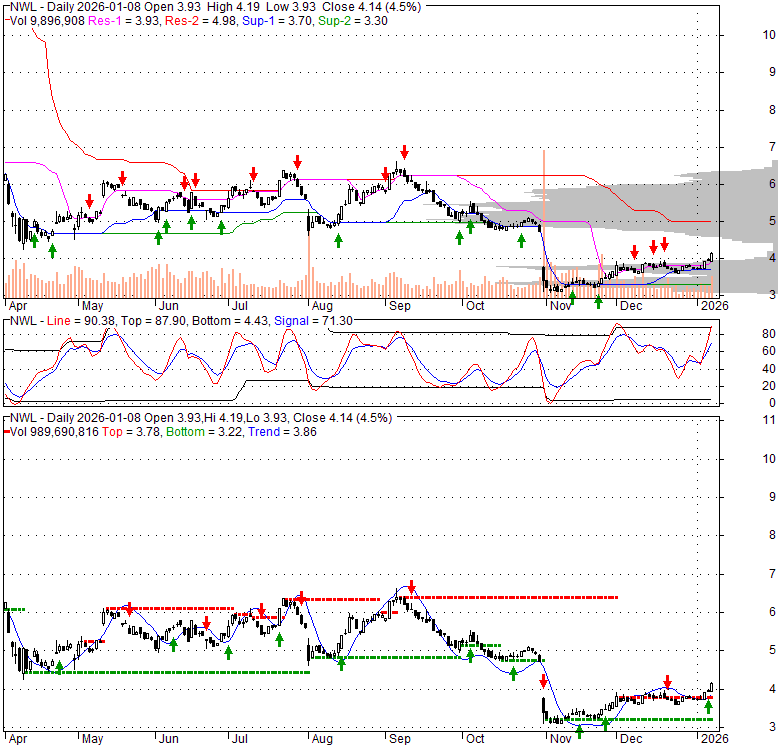
Task: Click the Sep month label under top price chart
Action: [399, 306]
